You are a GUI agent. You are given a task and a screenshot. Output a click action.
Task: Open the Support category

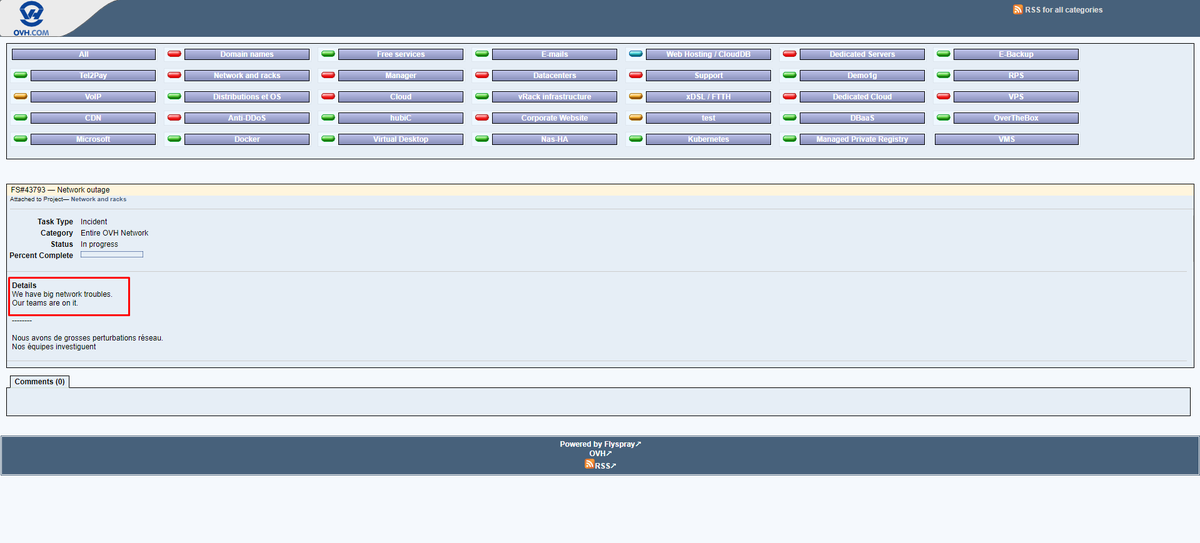tap(709, 75)
